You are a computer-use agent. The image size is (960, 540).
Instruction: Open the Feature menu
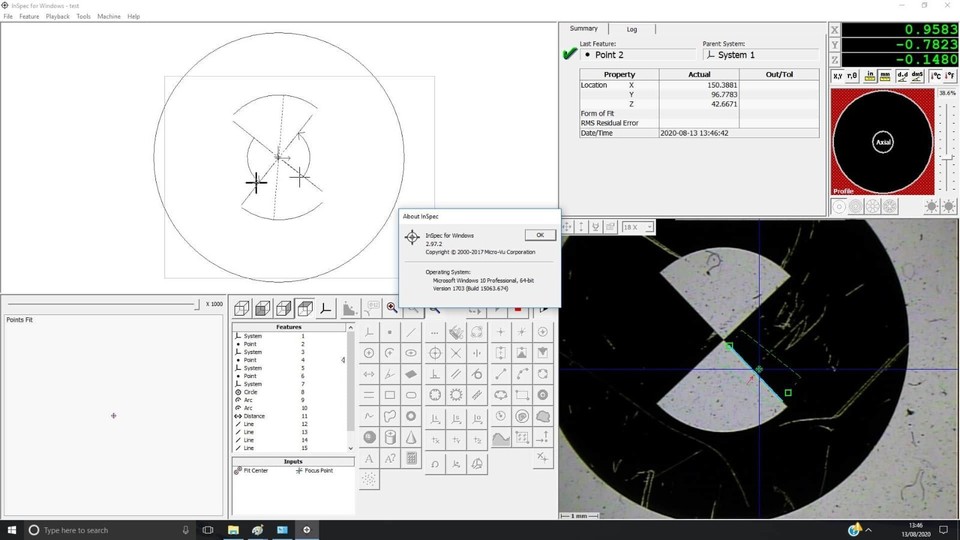29,17
